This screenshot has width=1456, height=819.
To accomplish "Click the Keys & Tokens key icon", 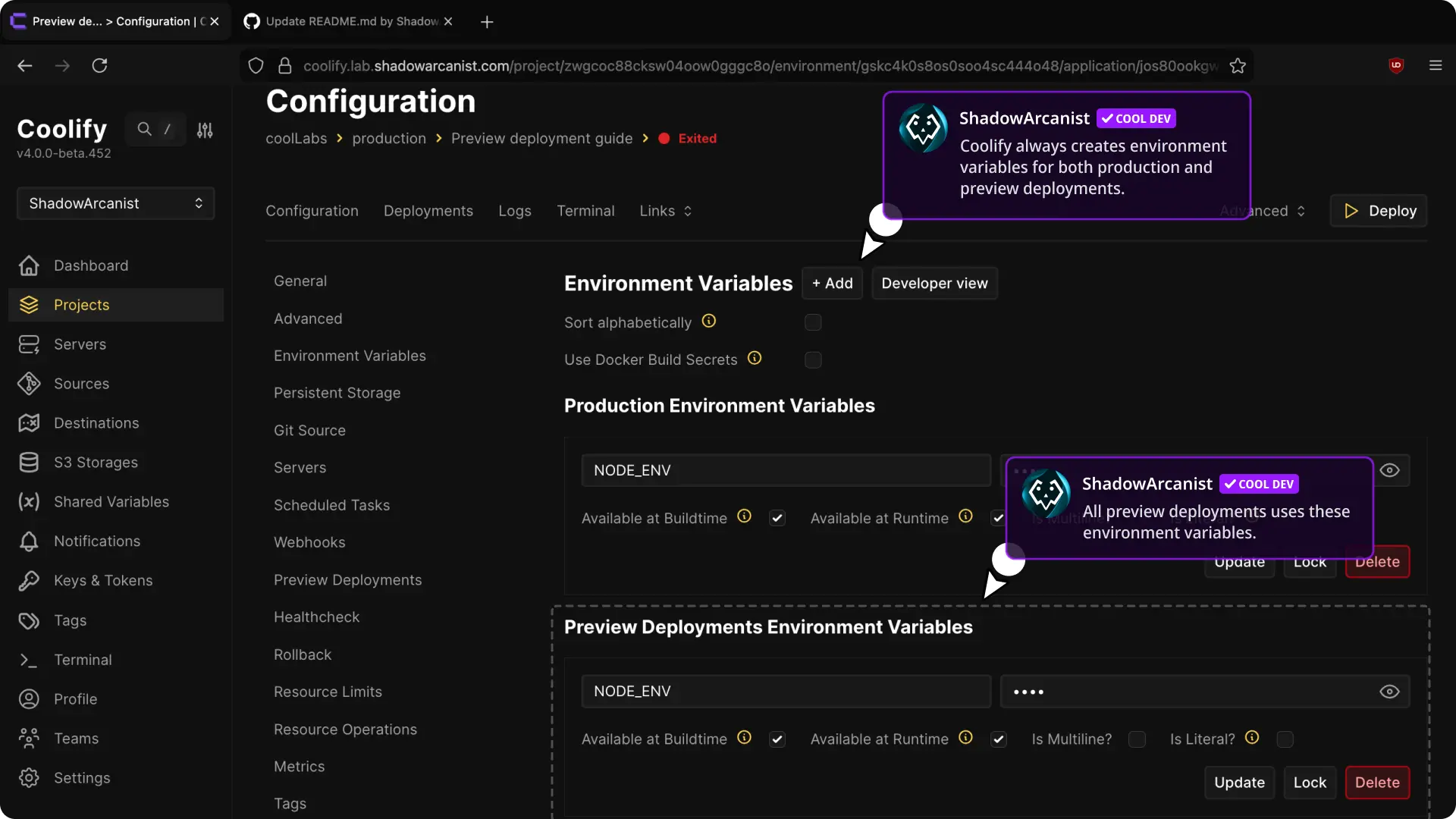I will pyautogui.click(x=29, y=581).
